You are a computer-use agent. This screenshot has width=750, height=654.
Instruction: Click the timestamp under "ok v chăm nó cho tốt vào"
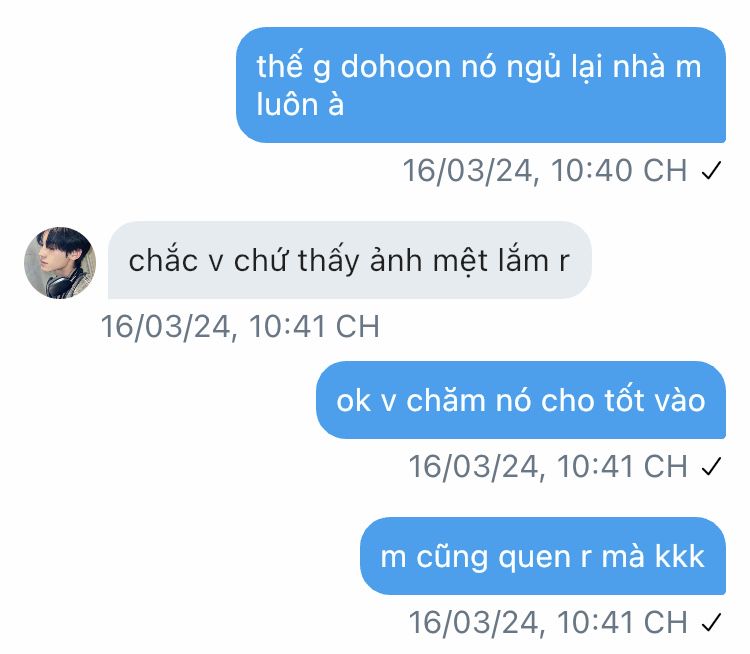[x=548, y=466]
